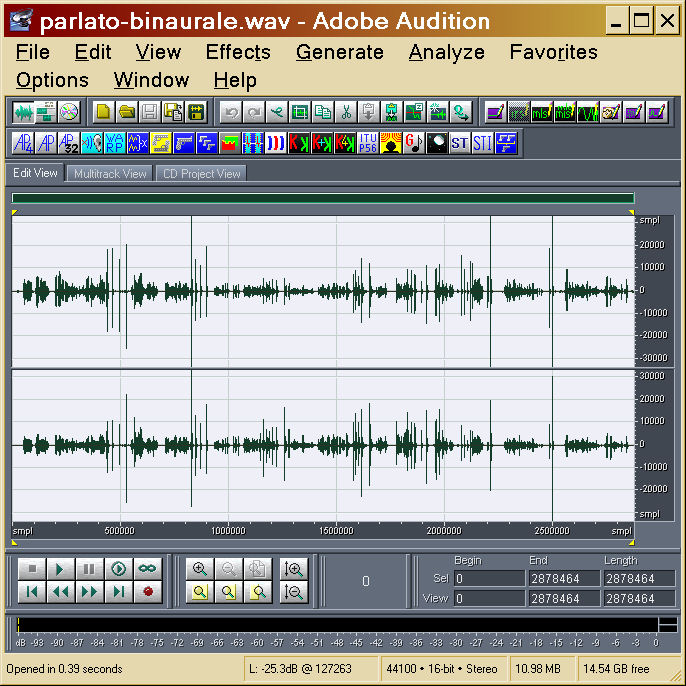Click the level meter bar
686x686 pixels.
click(x=337, y=625)
